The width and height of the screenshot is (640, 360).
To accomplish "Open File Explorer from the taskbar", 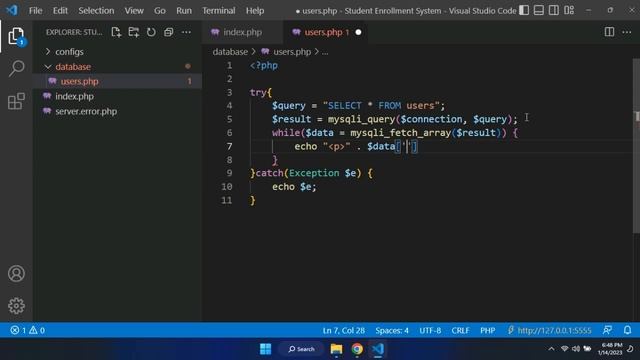I will (336, 349).
